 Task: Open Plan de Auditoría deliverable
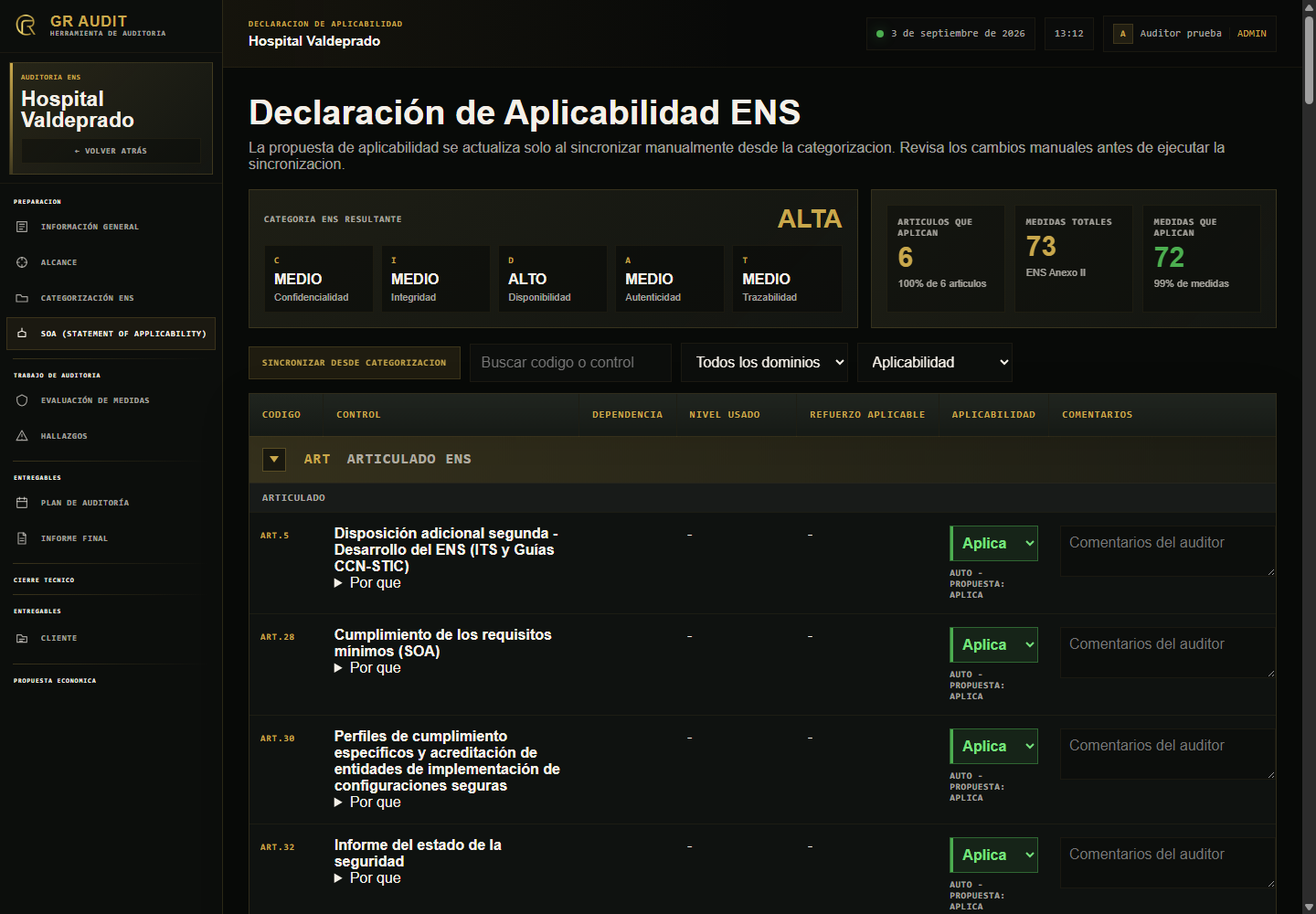pos(111,503)
